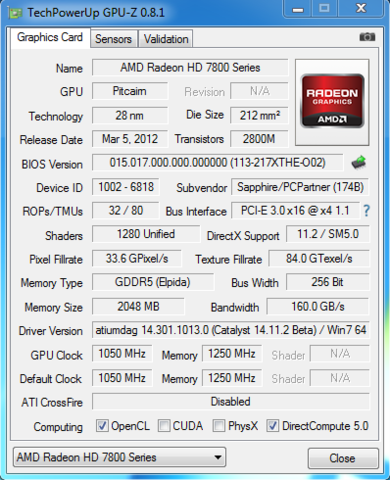Switch to the Validation tab
390x480 pixels.
coord(166,39)
